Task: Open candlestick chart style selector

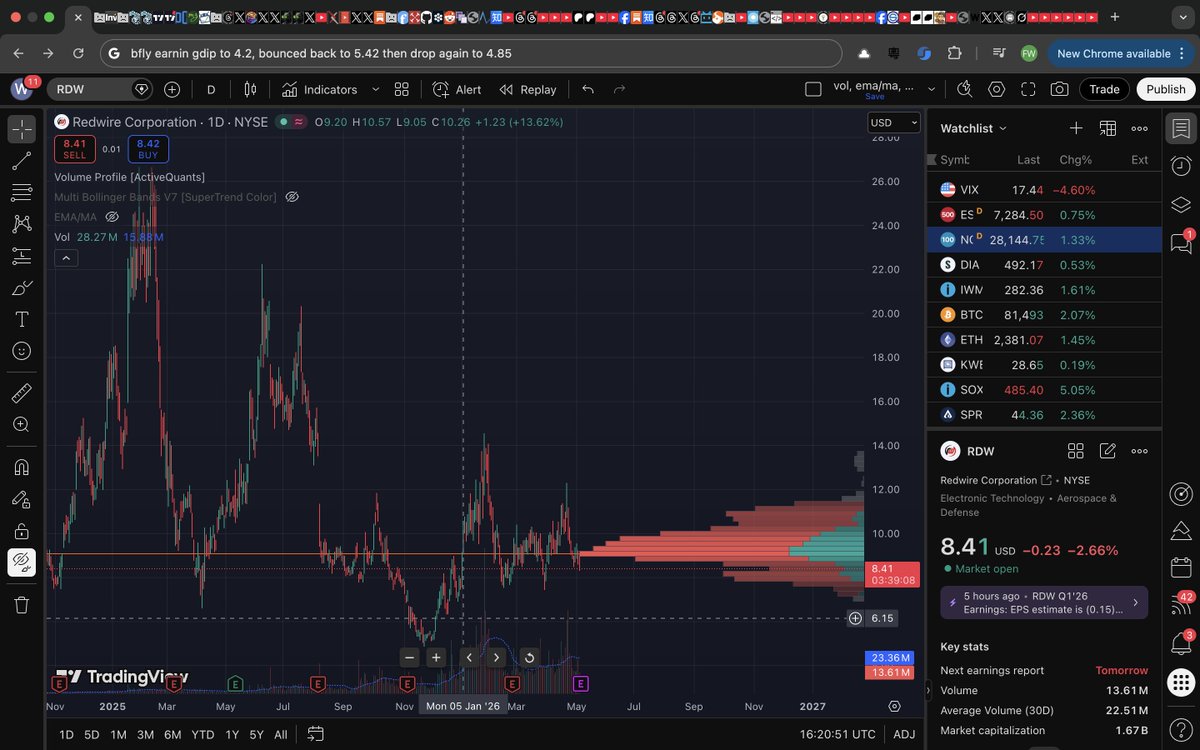Action: tap(250, 89)
